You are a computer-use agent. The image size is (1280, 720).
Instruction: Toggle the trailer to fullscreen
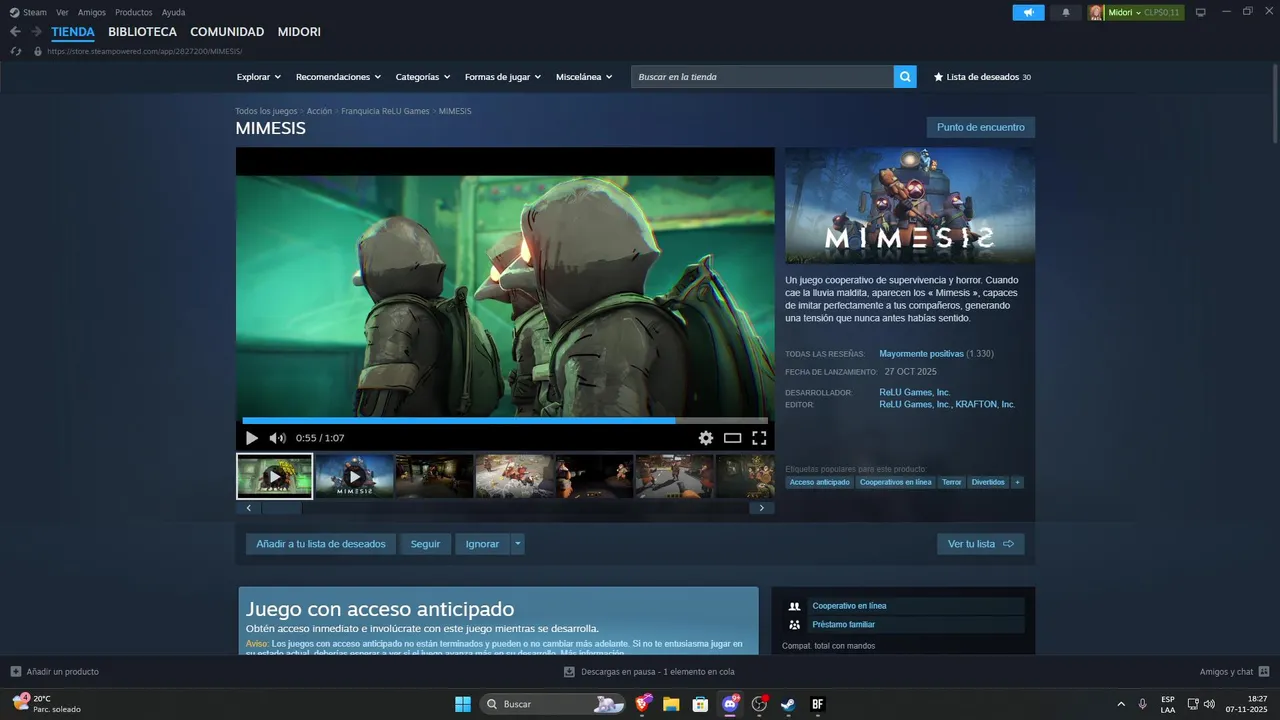(759, 438)
